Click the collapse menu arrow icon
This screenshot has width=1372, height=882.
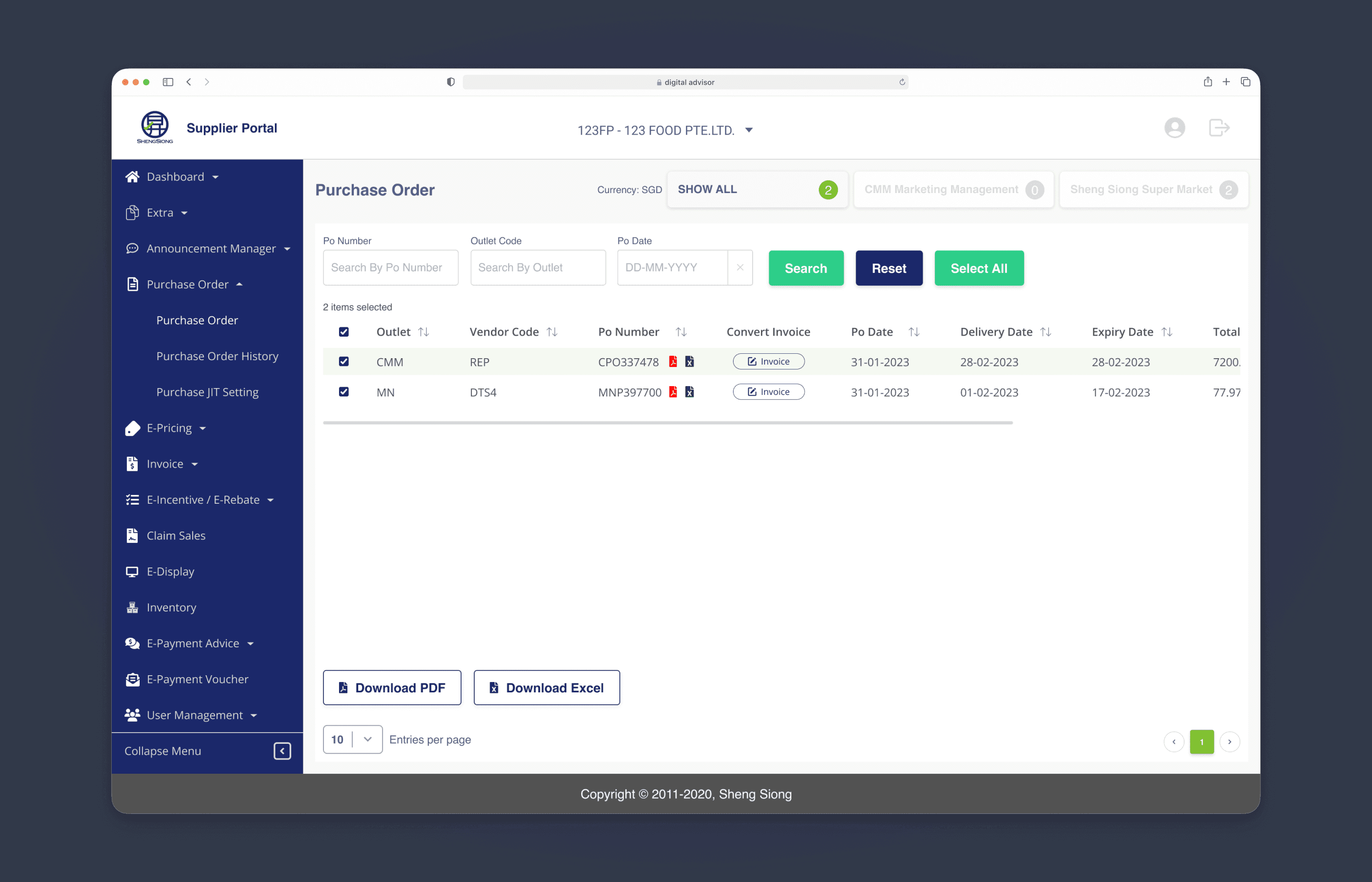(x=282, y=751)
